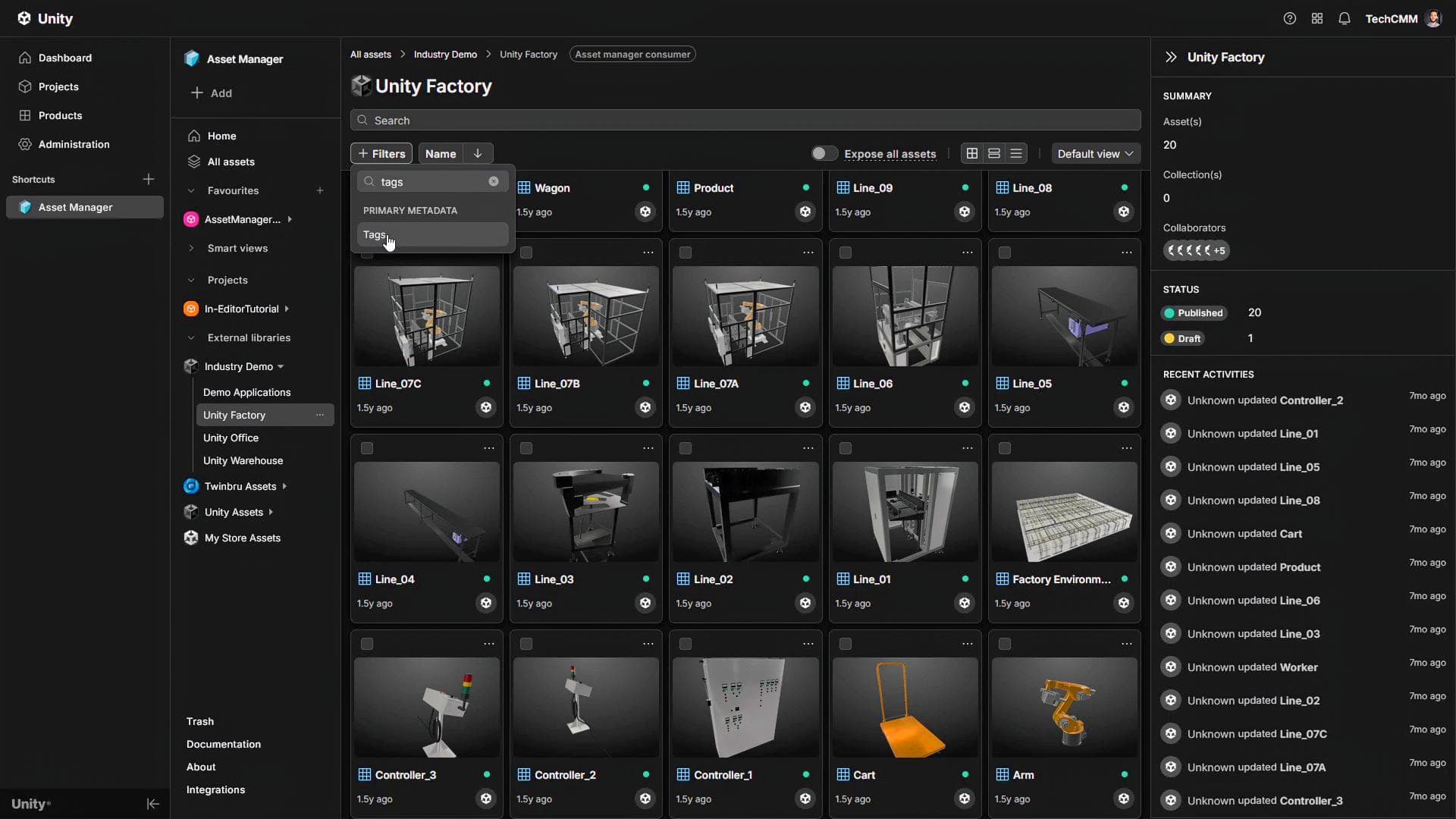Open the Trash link

(200, 721)
